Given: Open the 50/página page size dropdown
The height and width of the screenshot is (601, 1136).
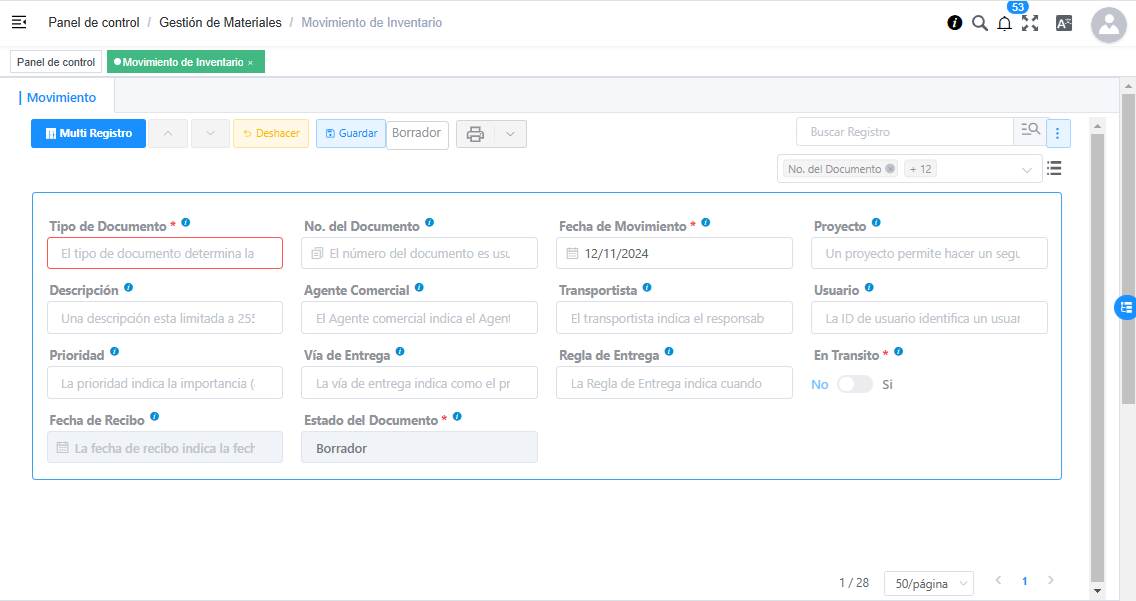Looking at the screenshot, I should [928, 584].
